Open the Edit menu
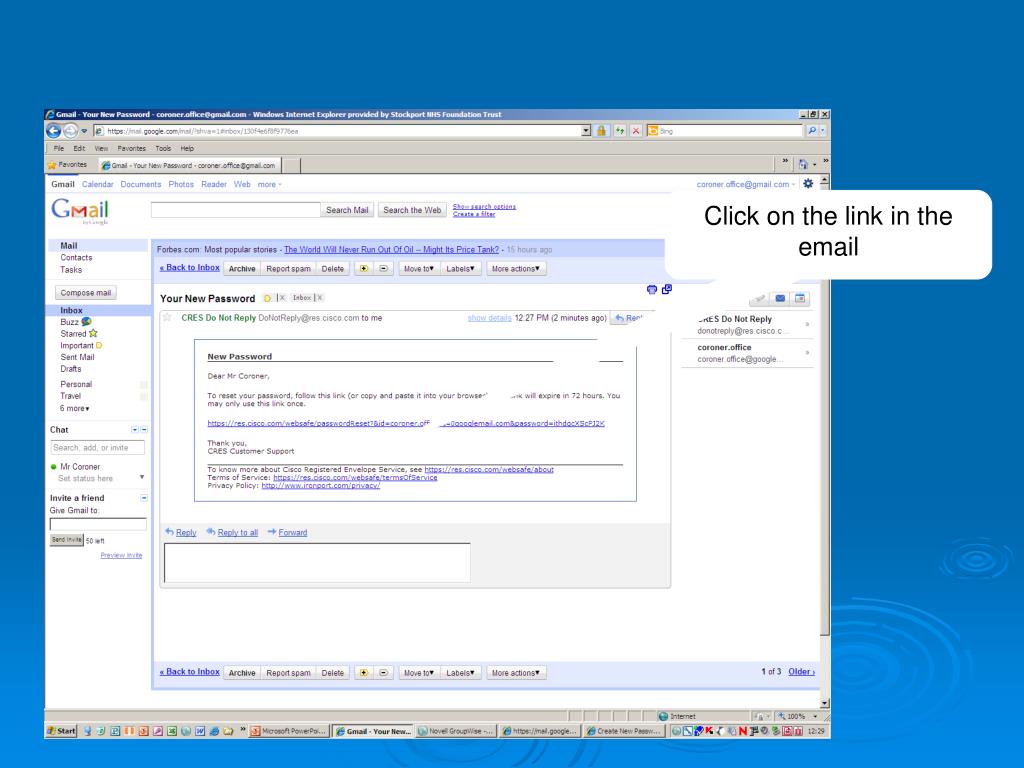The width and height of the screenshot is (1024, 768). click(79, 148)
